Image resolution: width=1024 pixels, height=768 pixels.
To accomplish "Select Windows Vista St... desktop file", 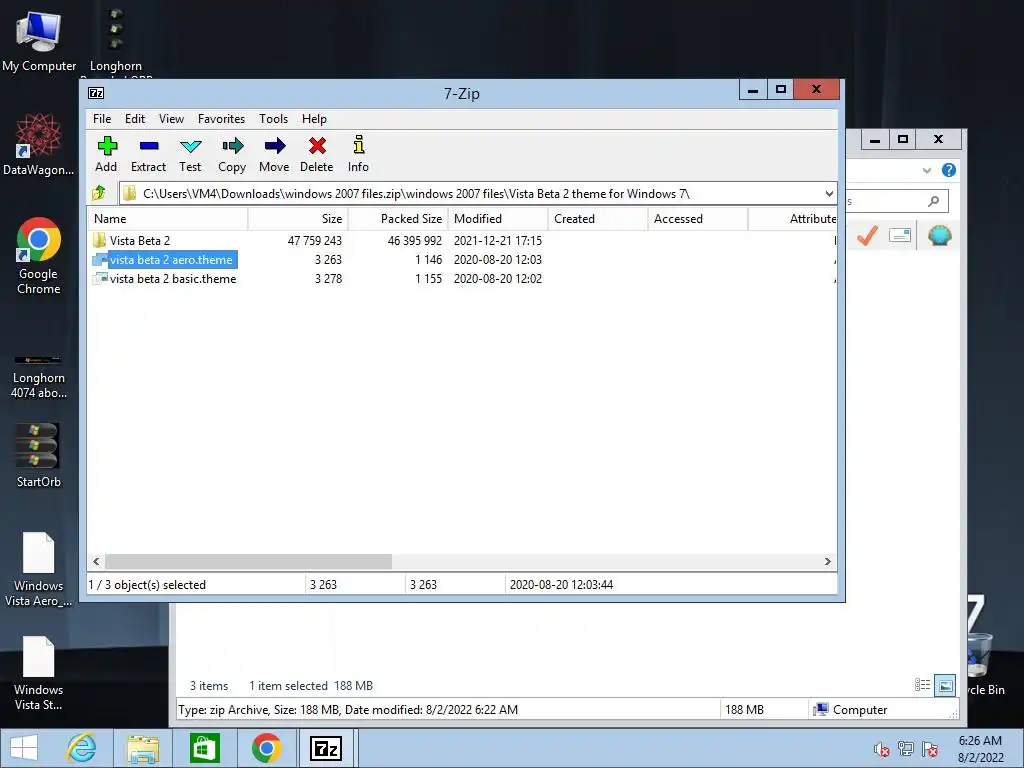I will click(39, 673).
